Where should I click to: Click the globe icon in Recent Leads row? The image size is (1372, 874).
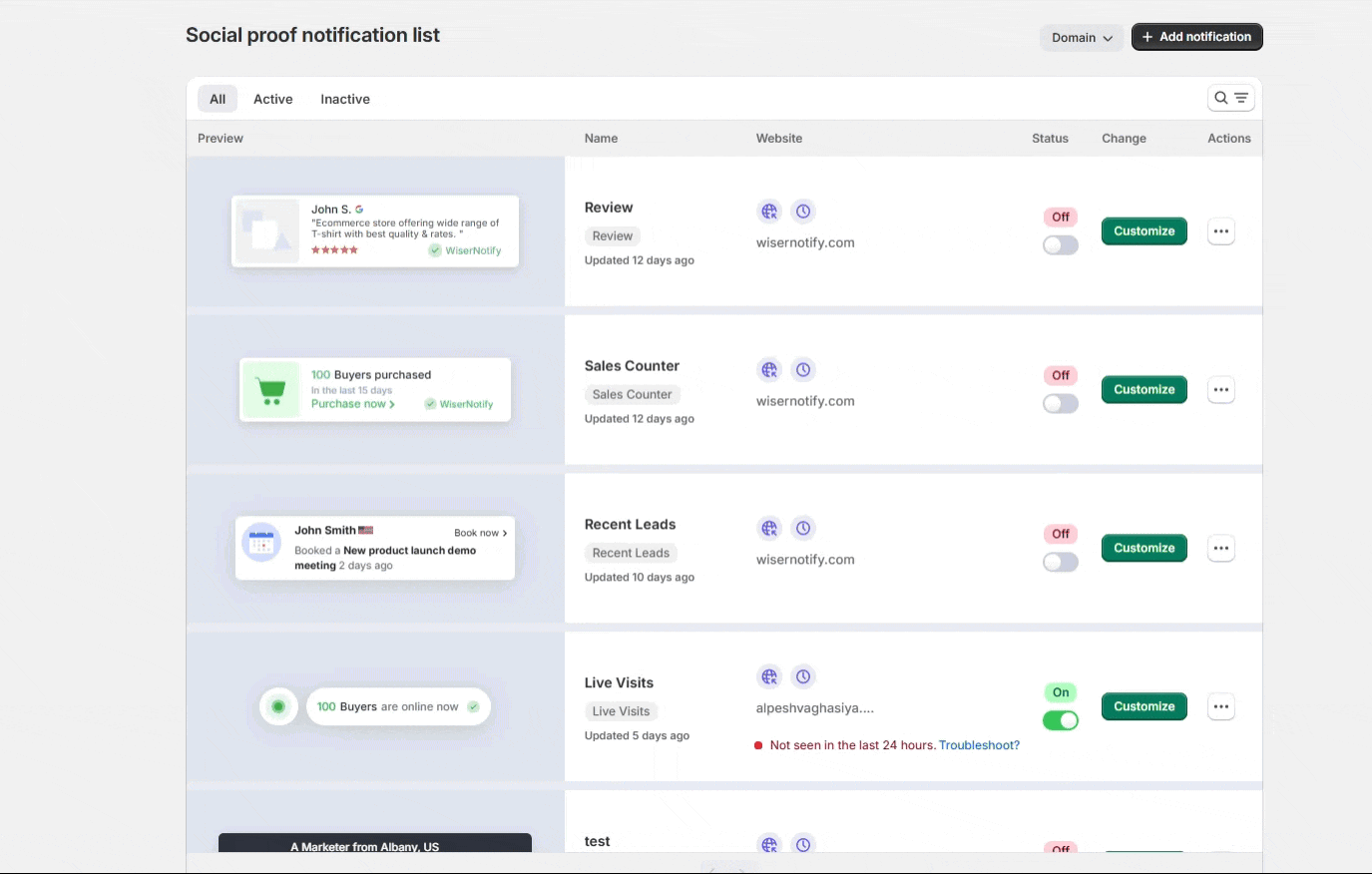click(769, 528)
